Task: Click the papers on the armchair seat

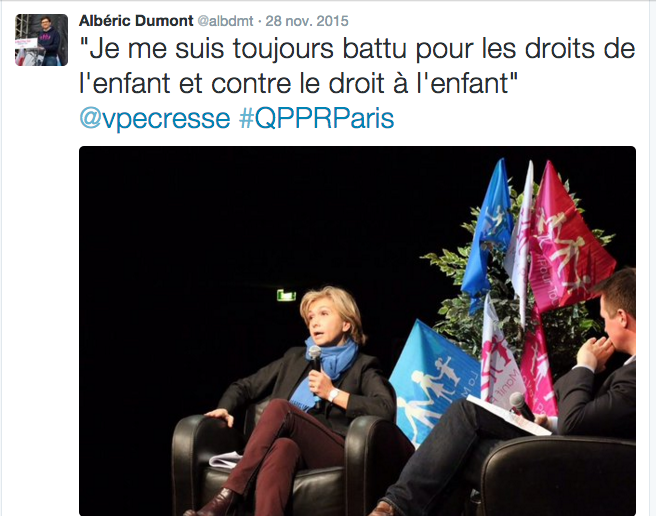Action: [226, 460]
